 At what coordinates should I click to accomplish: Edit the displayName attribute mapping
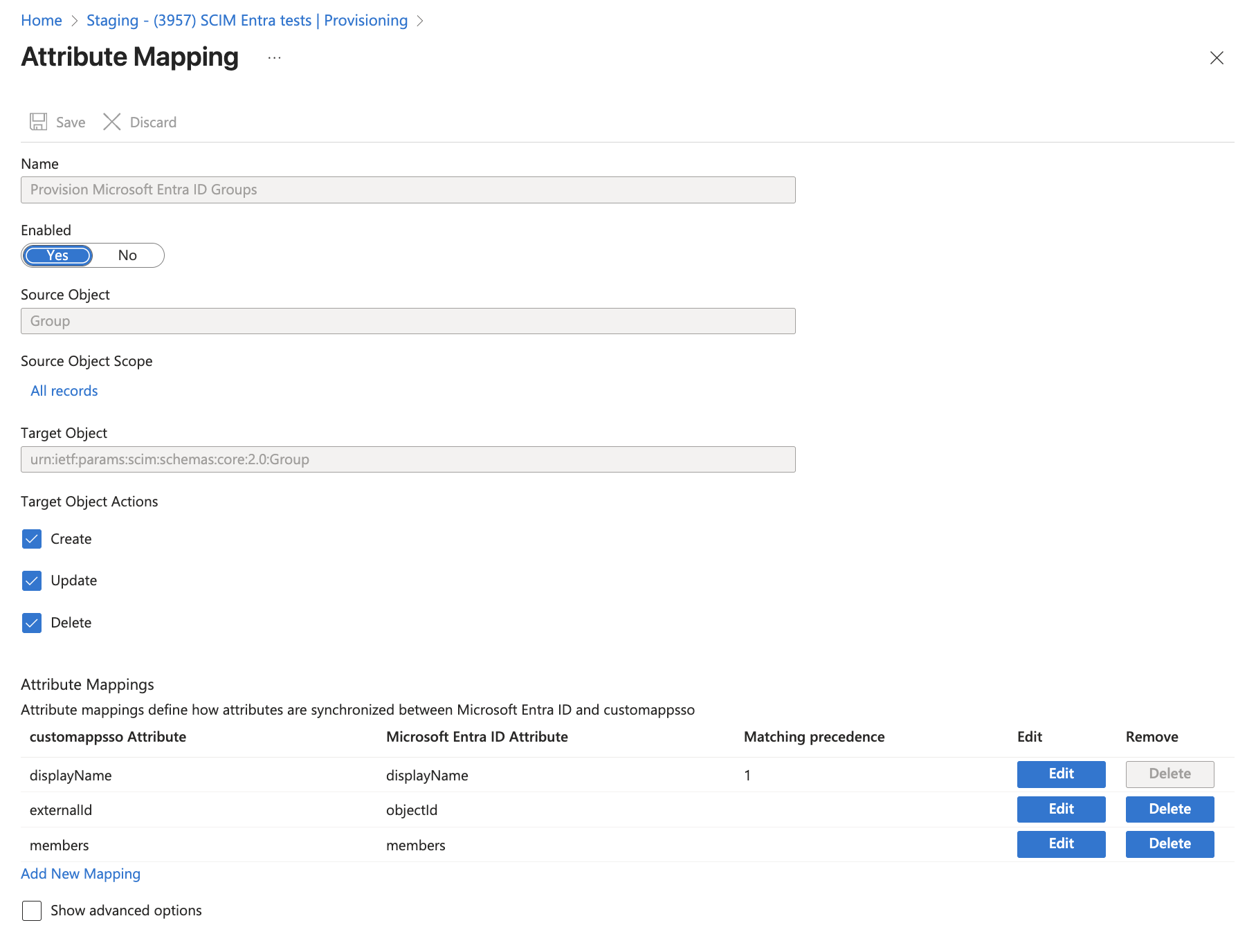coord(1061,774)
